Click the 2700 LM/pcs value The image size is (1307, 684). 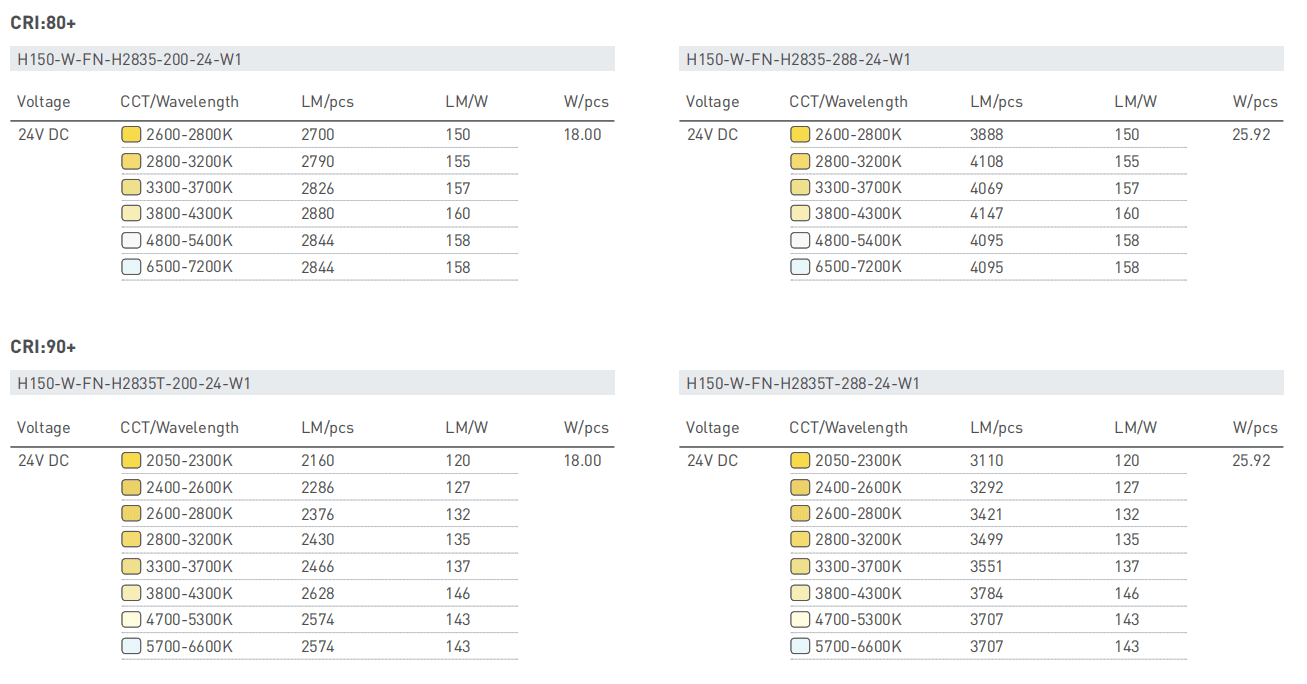click(318, 134)
